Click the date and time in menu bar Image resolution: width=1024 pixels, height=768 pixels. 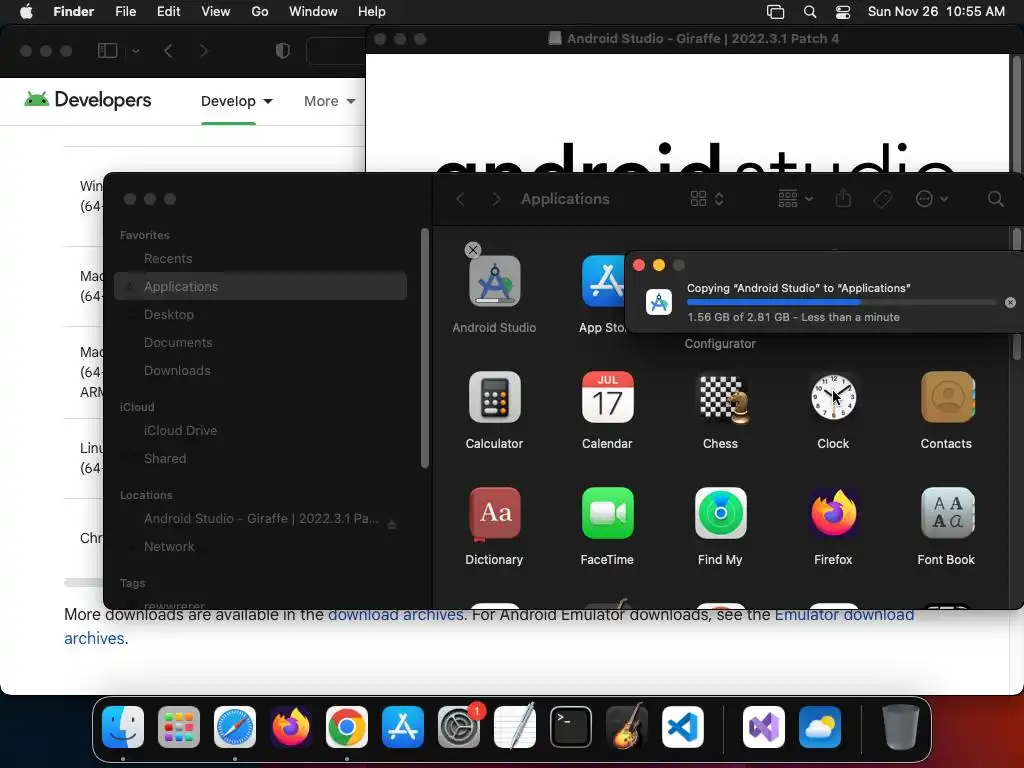pos(936,12)
